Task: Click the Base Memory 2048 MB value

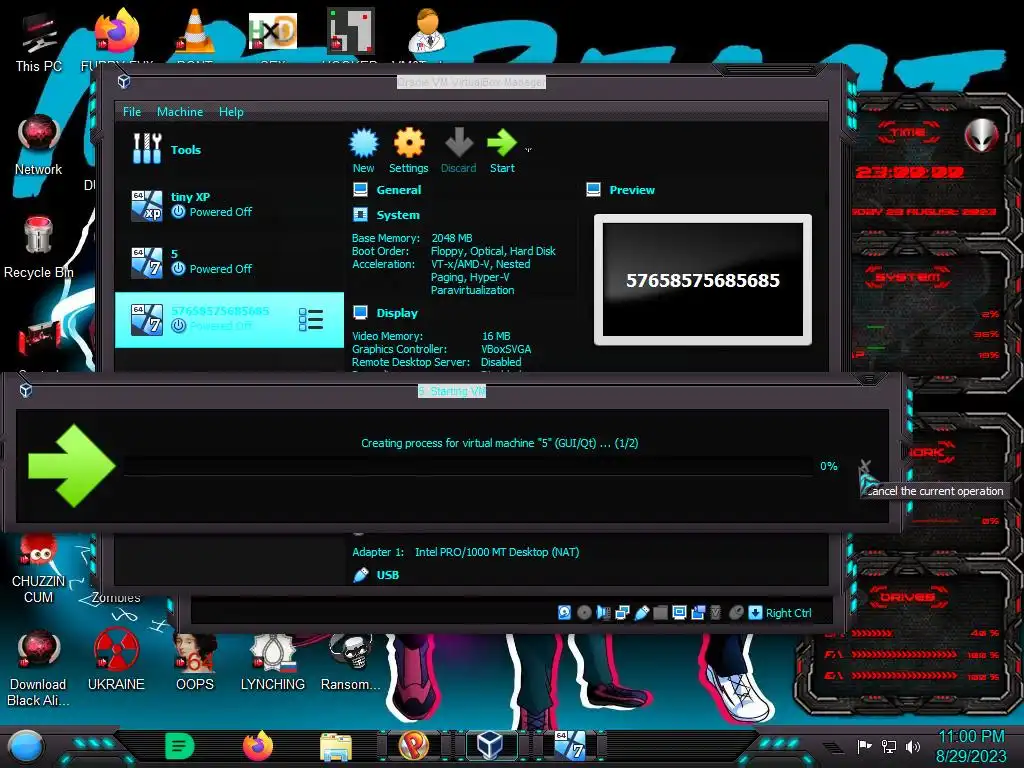Action: pos(452,238)
